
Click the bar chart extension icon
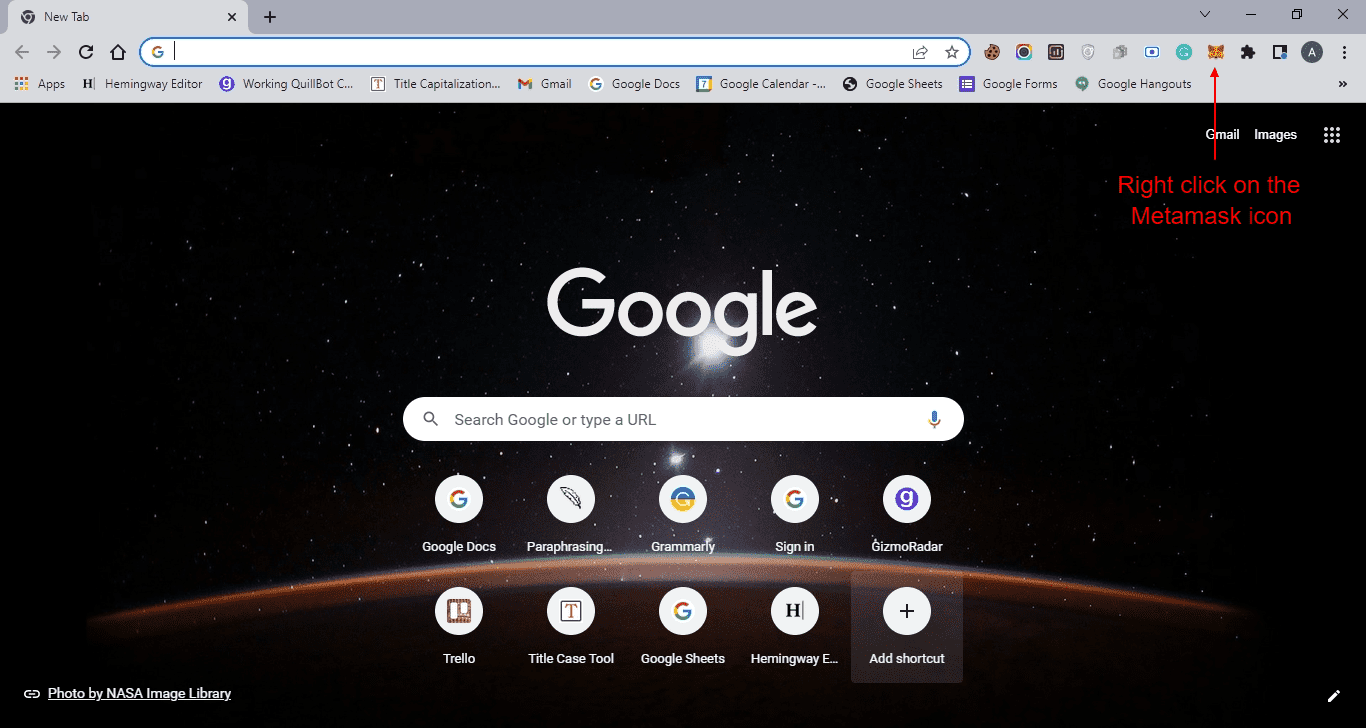pos(1056,52)
